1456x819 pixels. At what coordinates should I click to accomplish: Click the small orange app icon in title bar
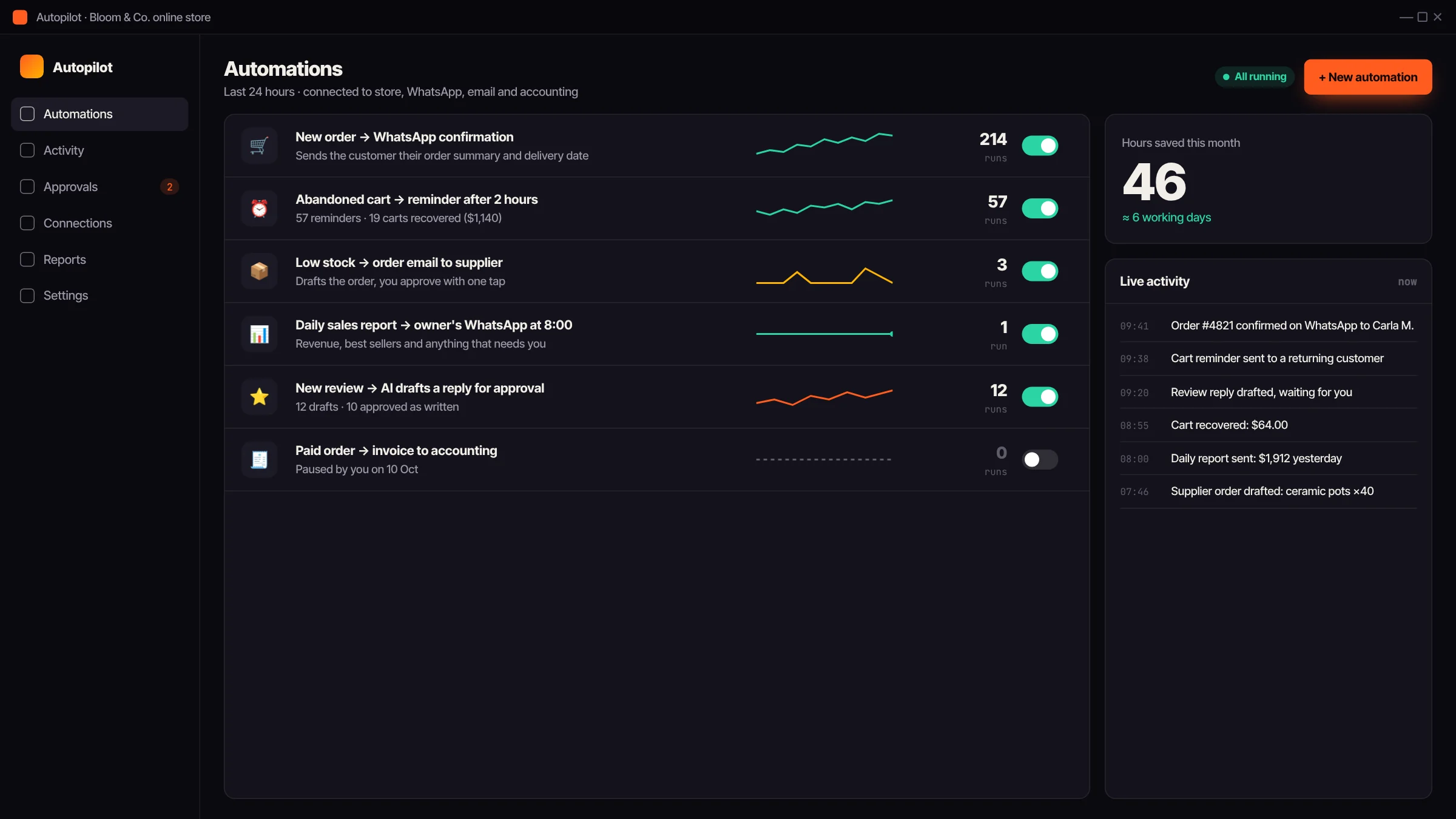point(20,17)
